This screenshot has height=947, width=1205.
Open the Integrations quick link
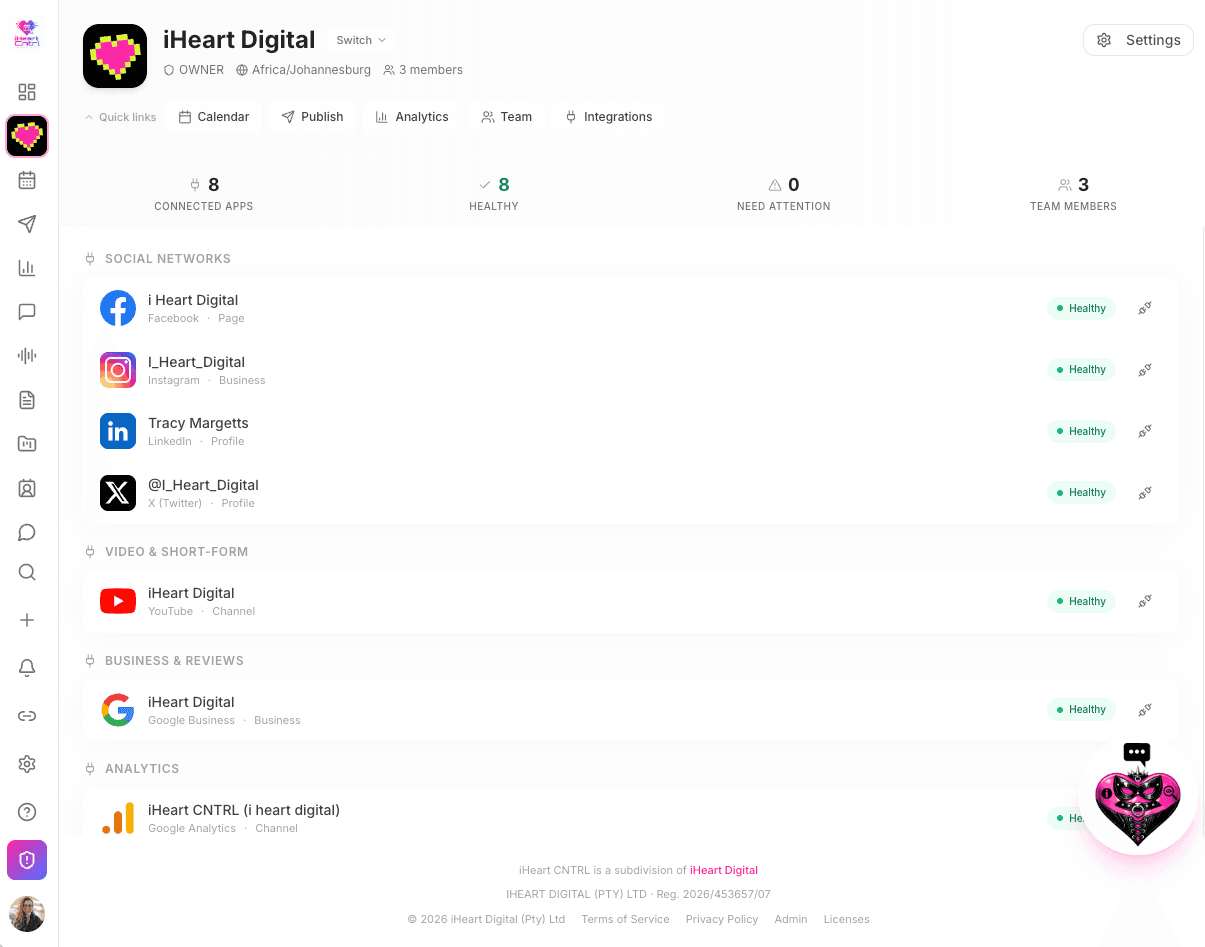(609, 117)
